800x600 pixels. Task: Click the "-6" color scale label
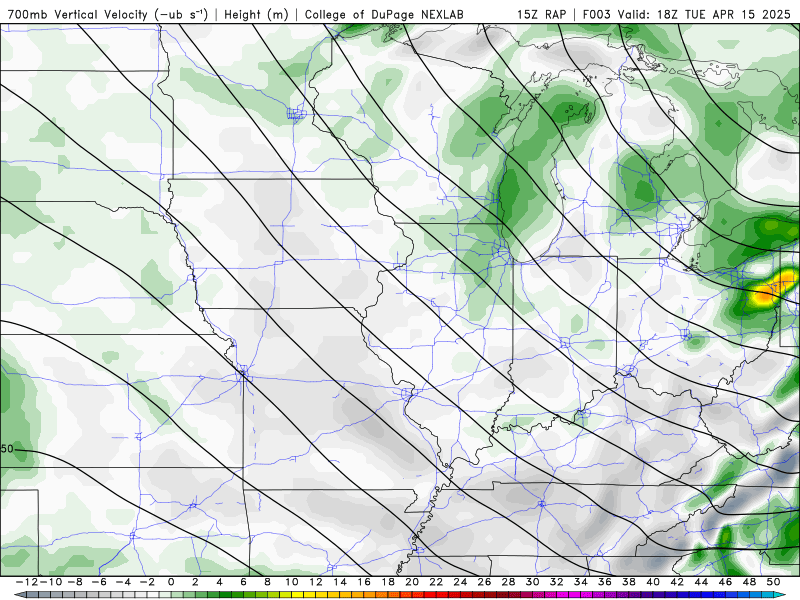pyautogui.click(x=99, y=582)
